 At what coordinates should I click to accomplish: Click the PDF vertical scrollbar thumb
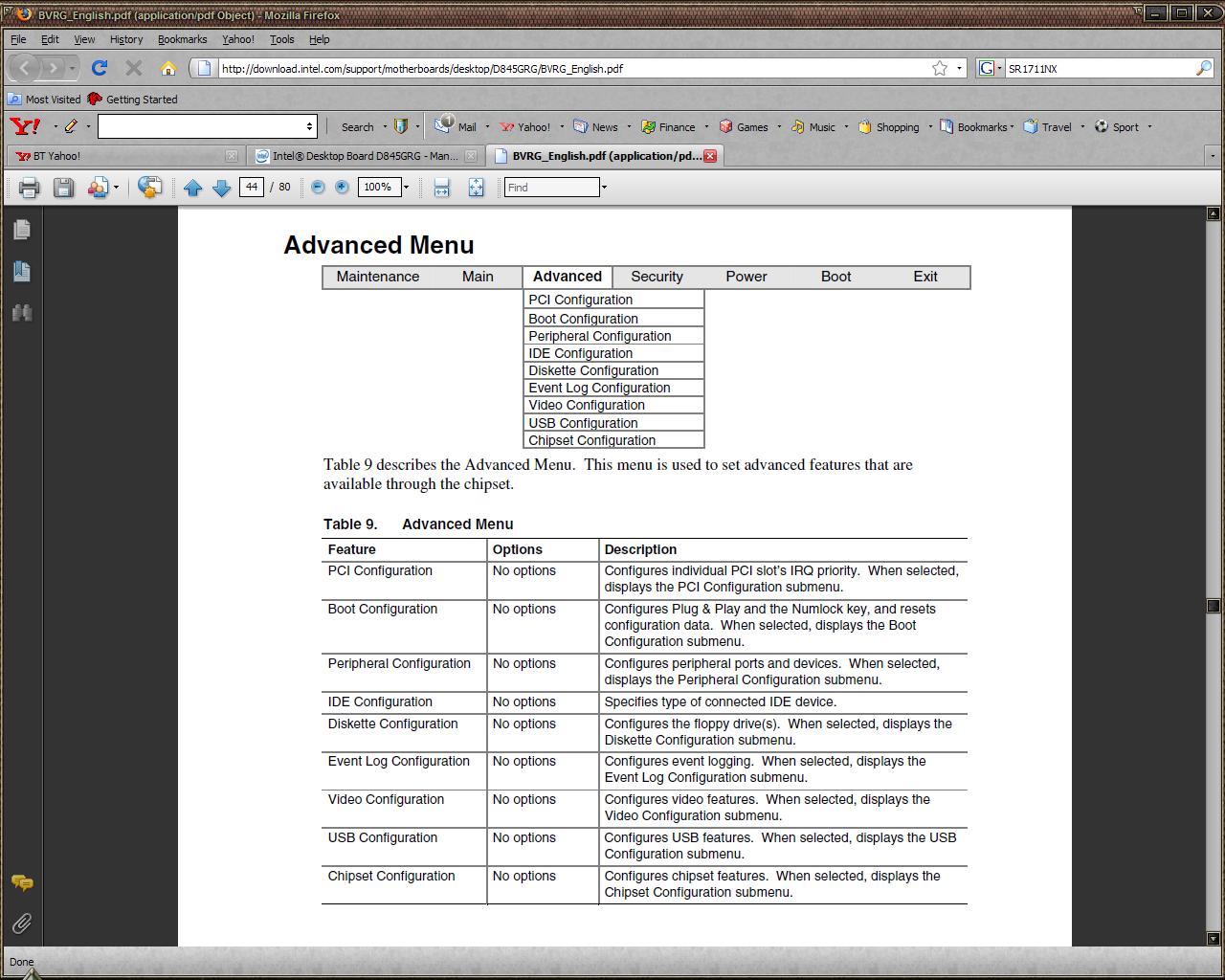1214,606
